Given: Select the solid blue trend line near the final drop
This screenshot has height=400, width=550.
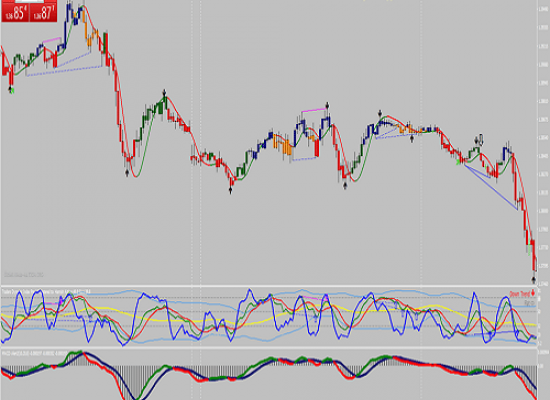Looking at the screenshot, I should 490,186.
